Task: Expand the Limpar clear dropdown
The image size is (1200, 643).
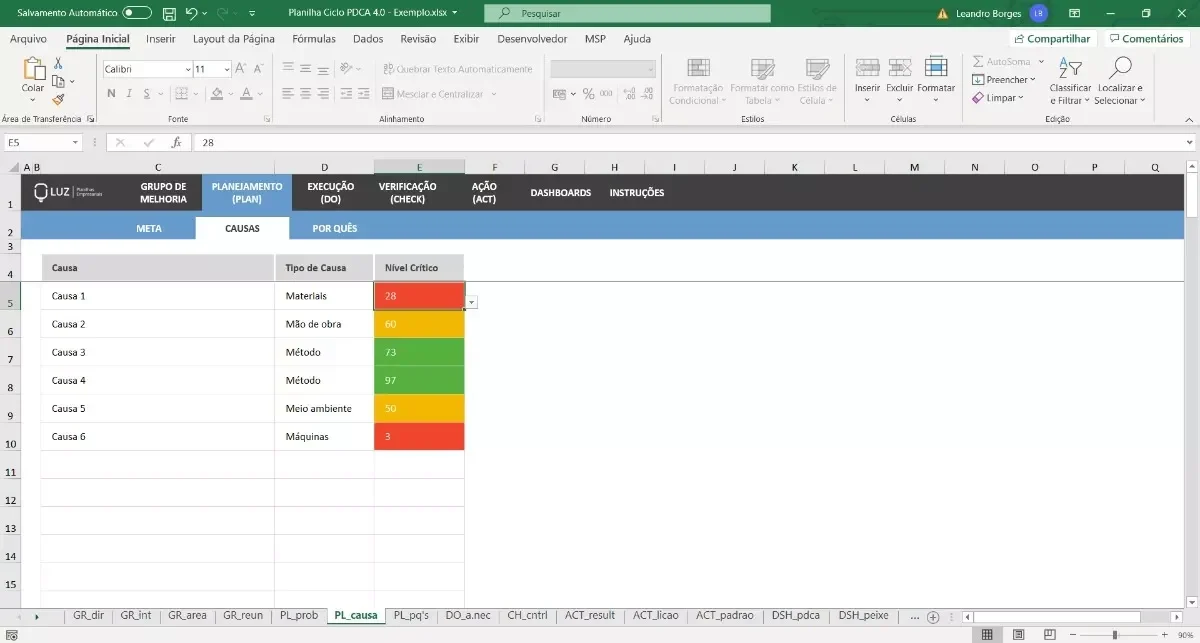Action: coord(1021,98)
